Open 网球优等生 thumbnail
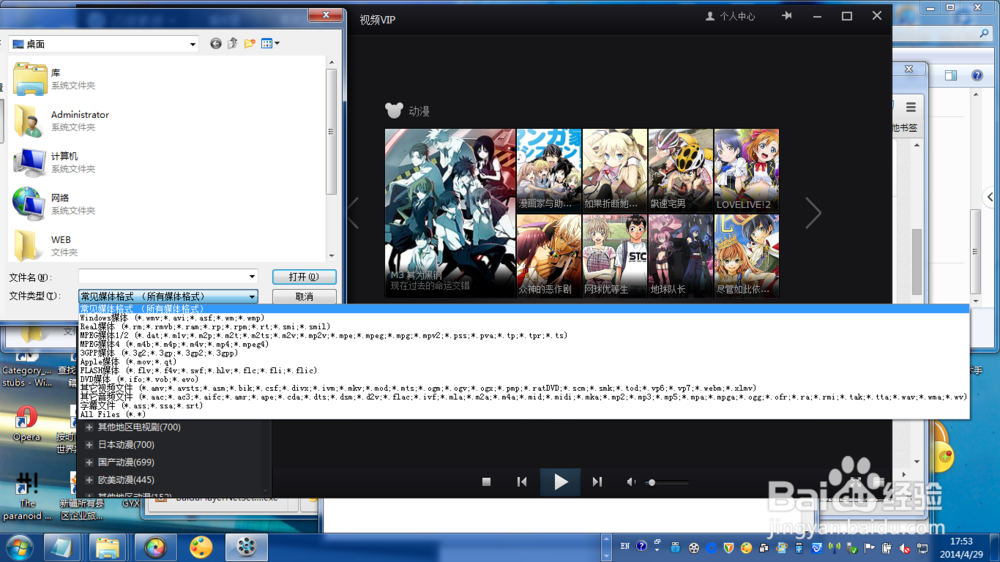The width and height of the screenshot is (1000, 562). 615,256
